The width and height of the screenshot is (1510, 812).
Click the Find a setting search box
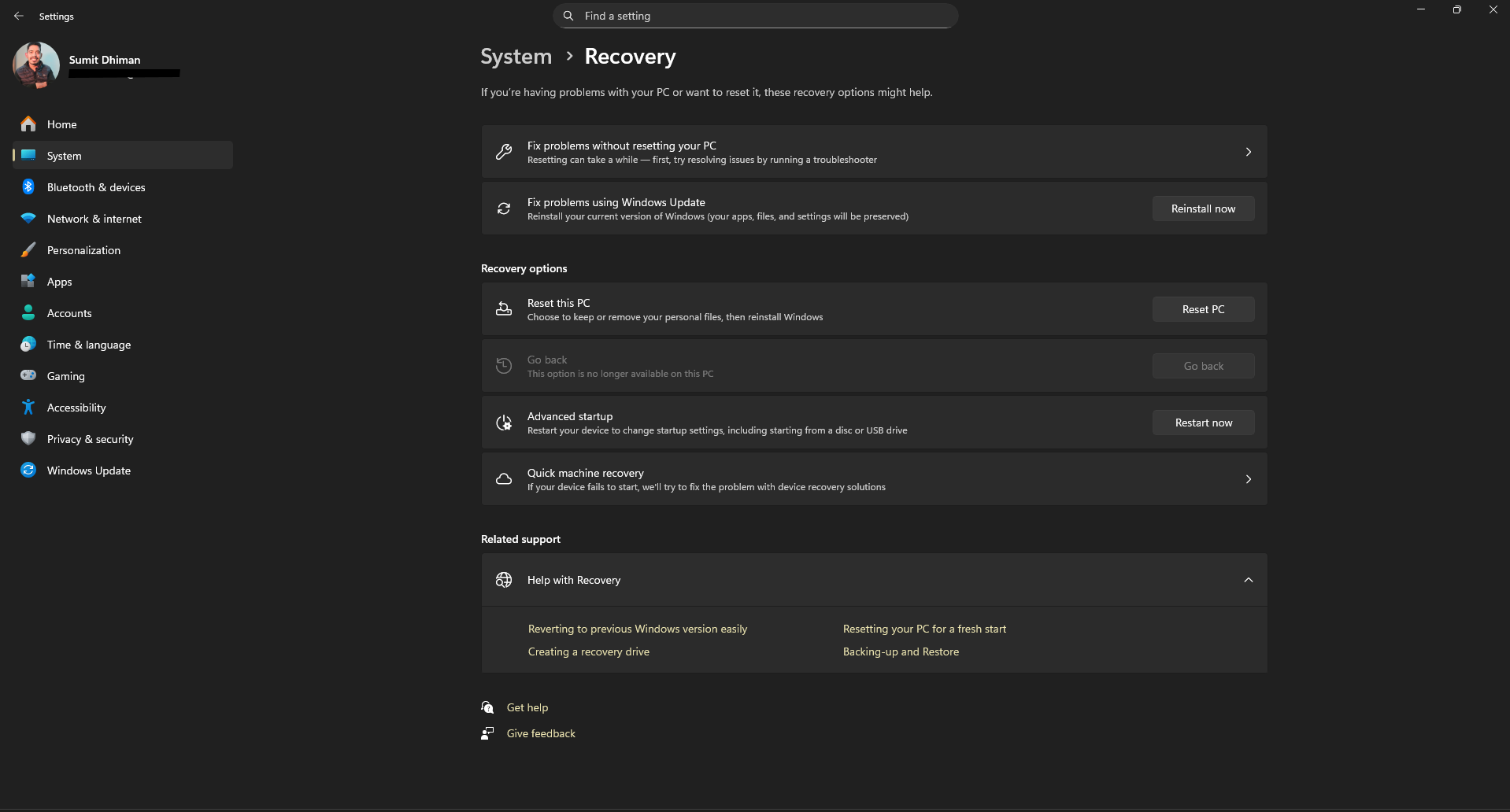click(x=756, y=16)
